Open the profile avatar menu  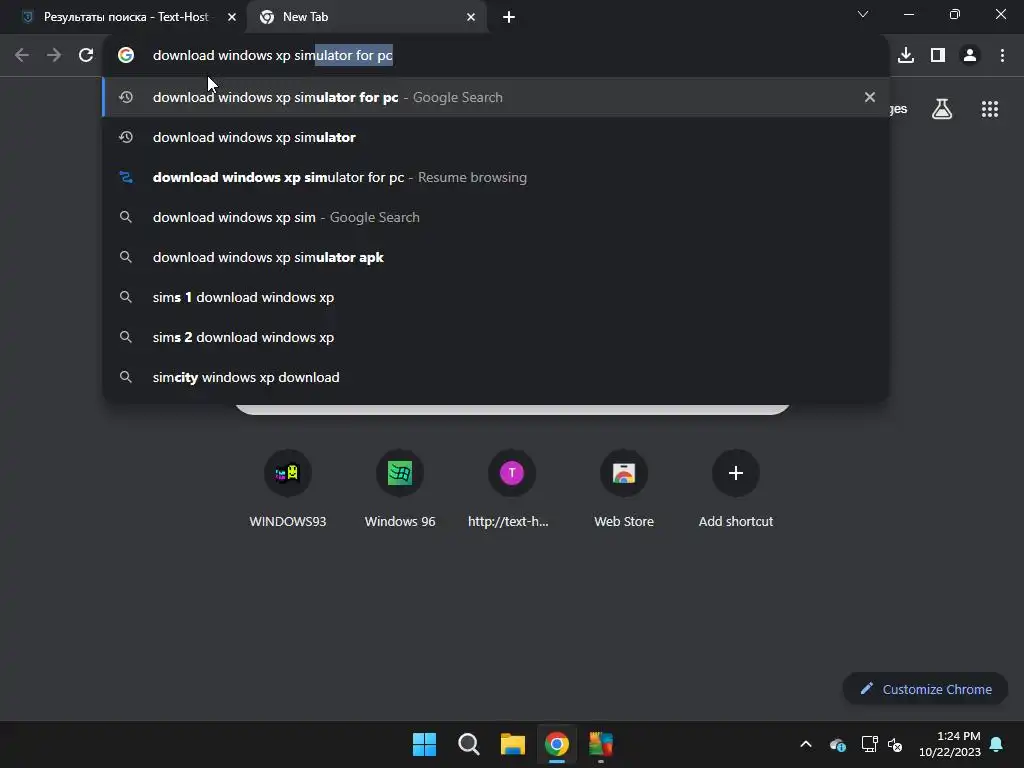pos(970,56)
